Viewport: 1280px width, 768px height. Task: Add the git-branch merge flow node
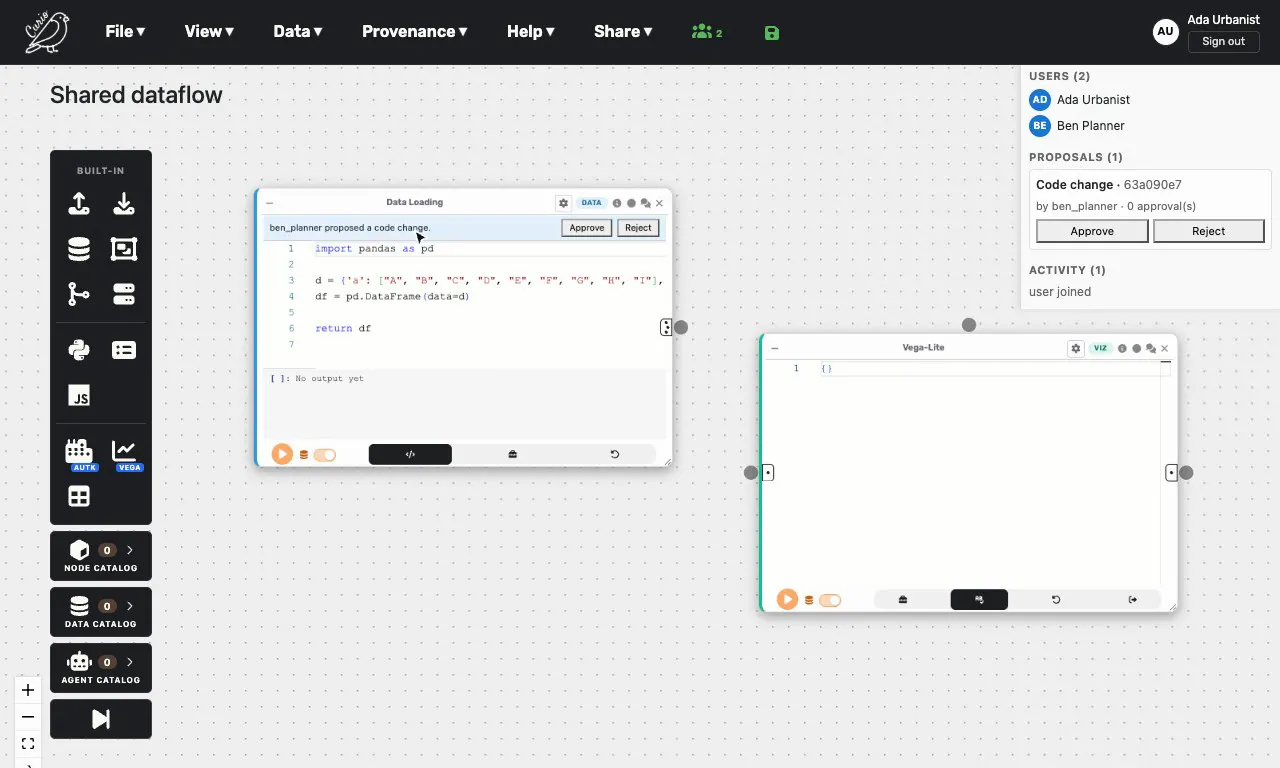(79, 294)
